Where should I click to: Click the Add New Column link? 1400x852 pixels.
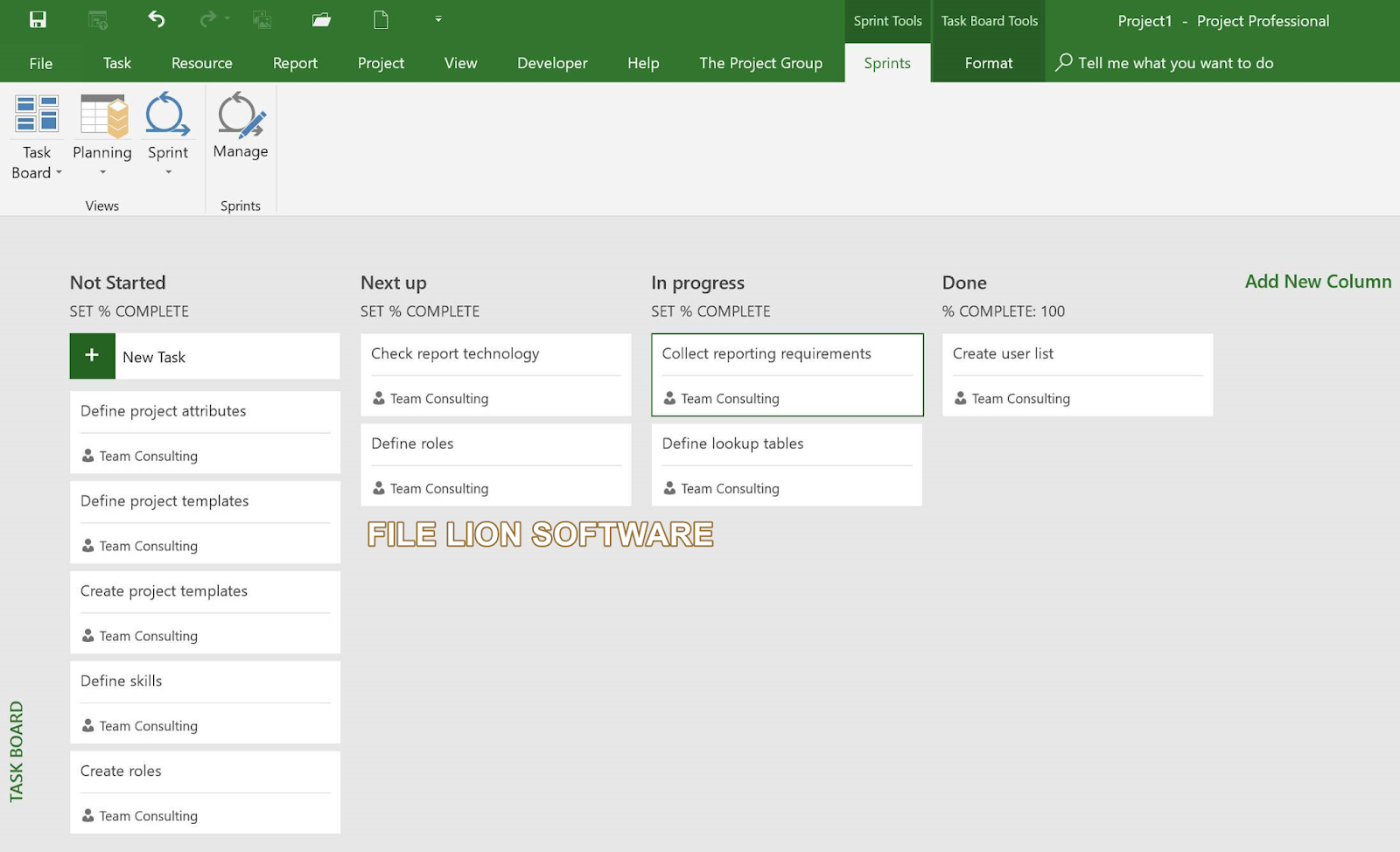[1317, 282]
